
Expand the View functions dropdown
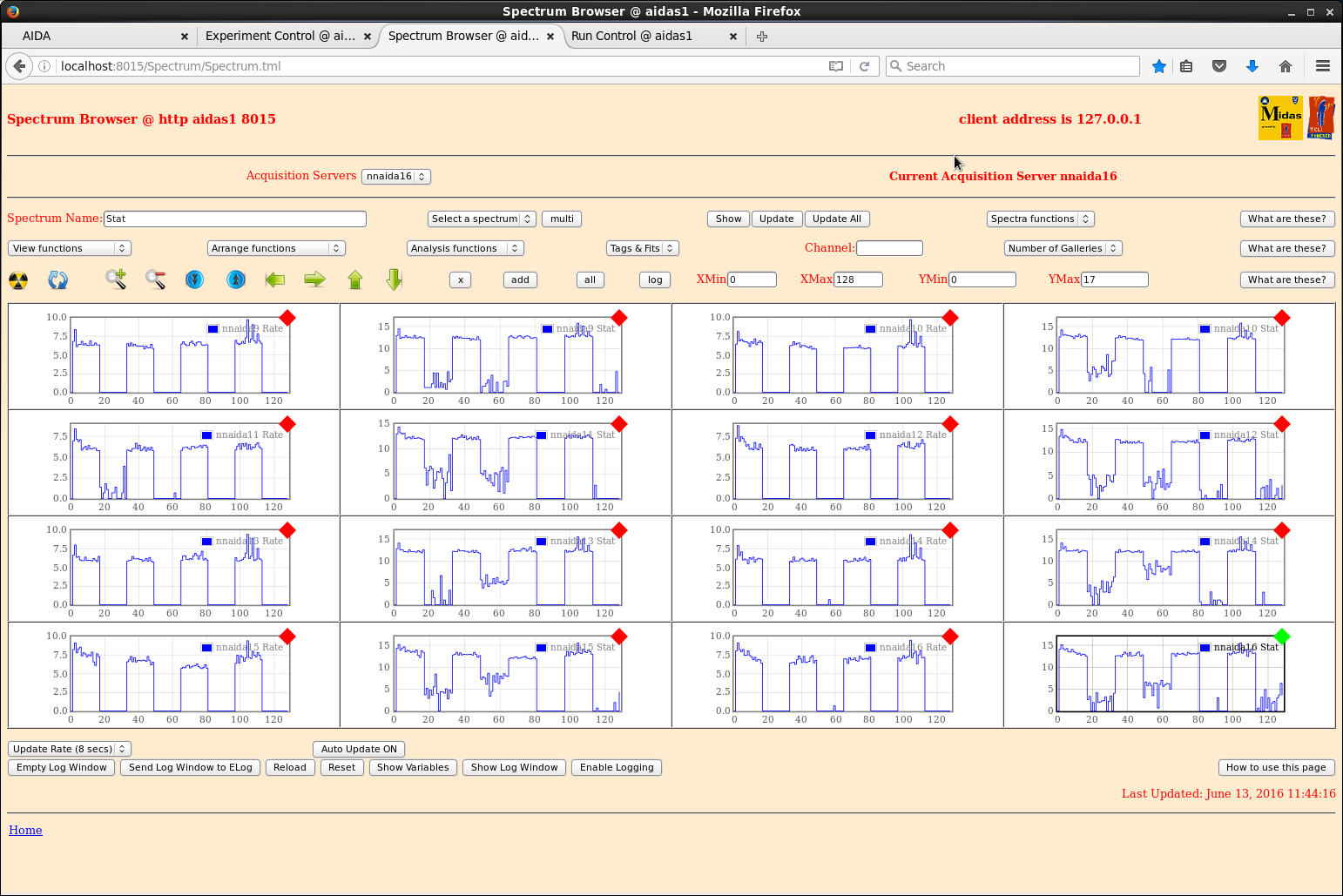[x=69, y=248]
